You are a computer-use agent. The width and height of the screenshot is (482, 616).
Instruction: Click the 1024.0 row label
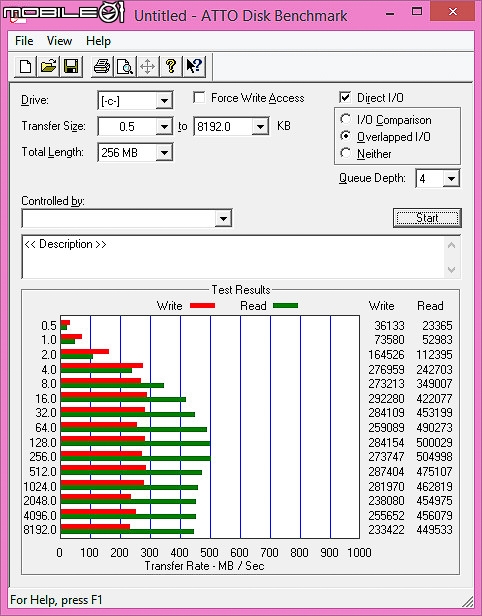[x=40, y=486]
